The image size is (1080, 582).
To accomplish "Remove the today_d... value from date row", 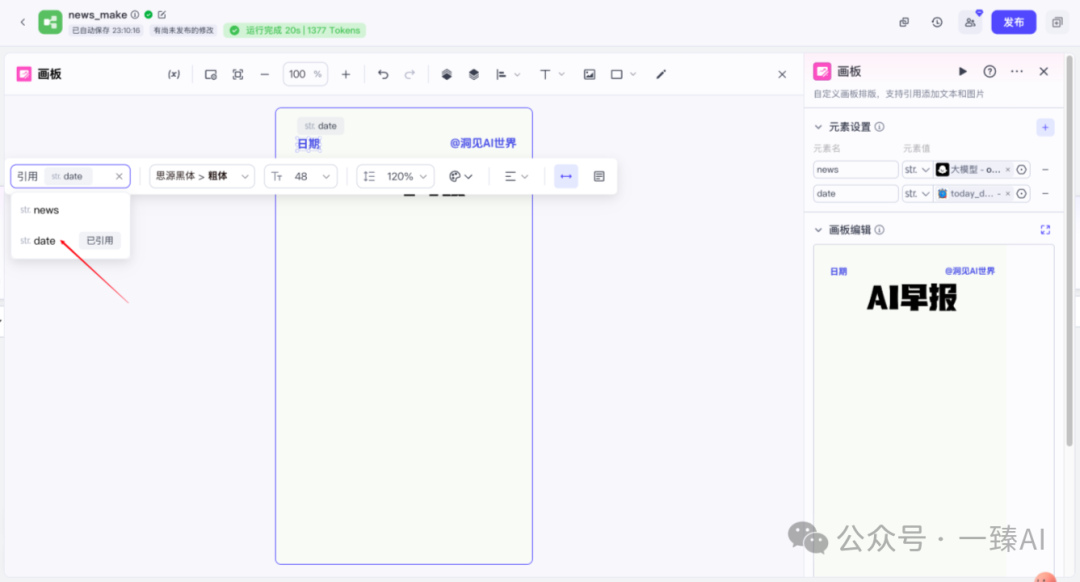I will coord(1008,194).
